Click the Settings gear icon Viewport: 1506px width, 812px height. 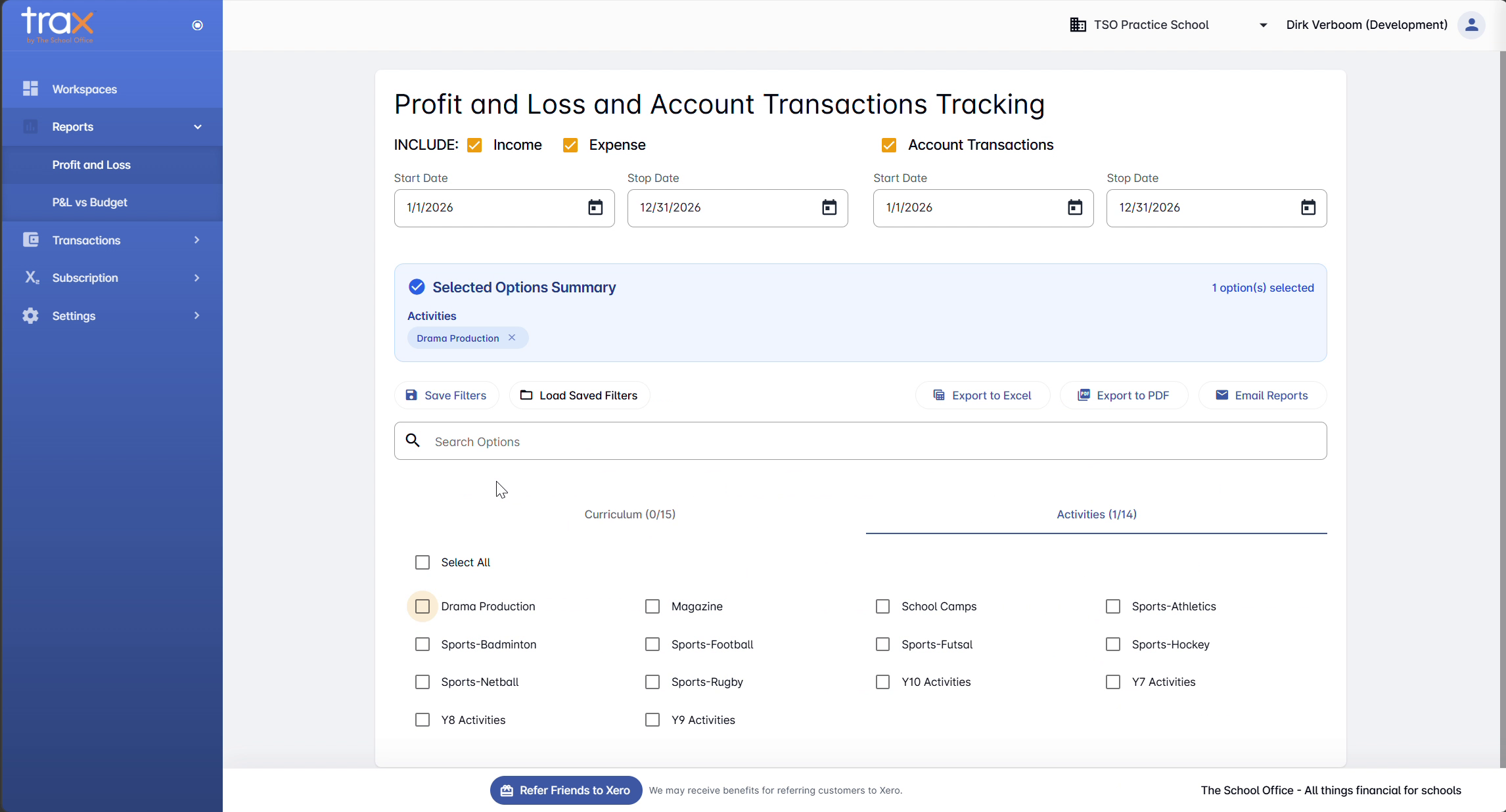(30, 315)
